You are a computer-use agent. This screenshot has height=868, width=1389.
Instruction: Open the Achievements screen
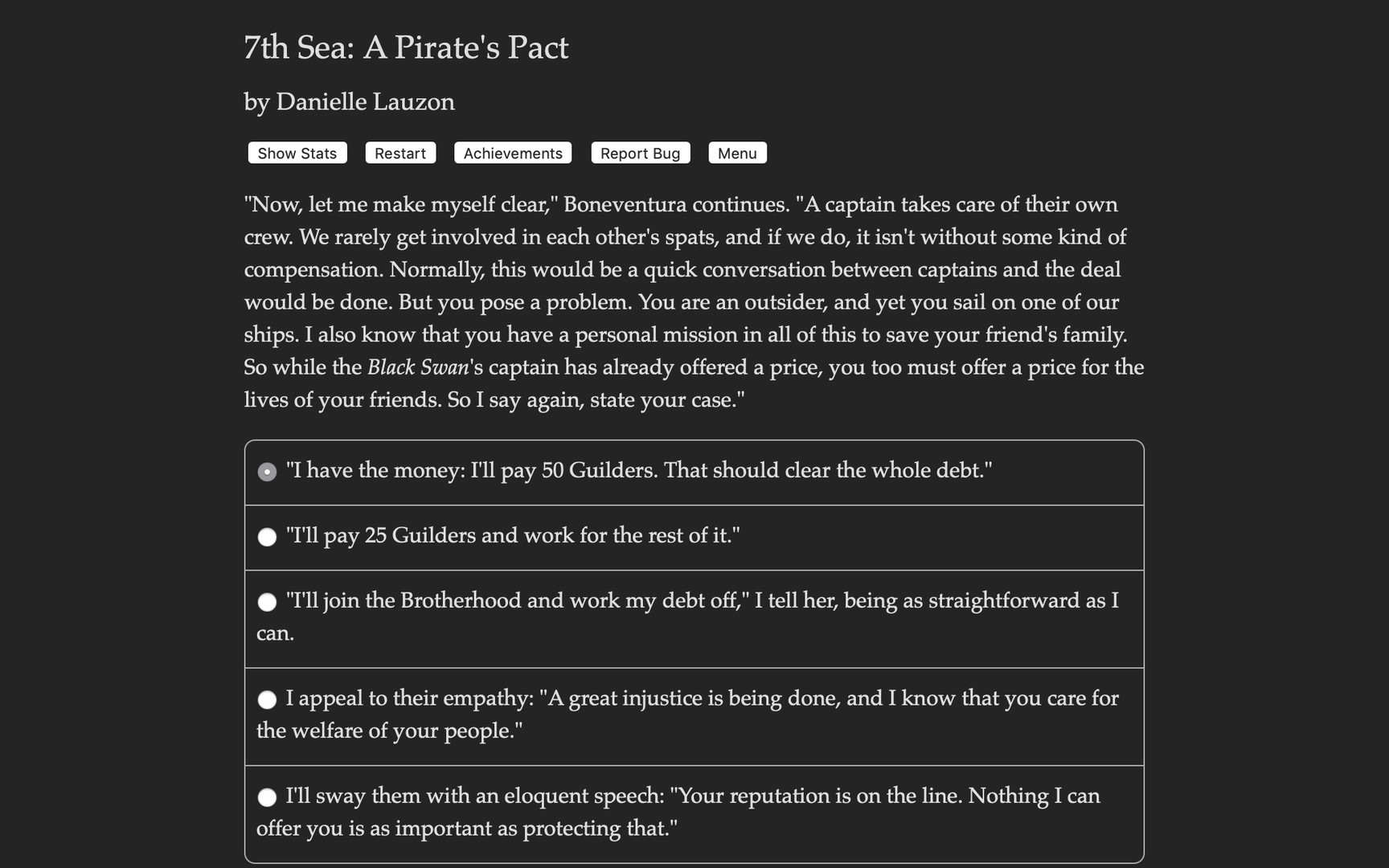(512, 153)
